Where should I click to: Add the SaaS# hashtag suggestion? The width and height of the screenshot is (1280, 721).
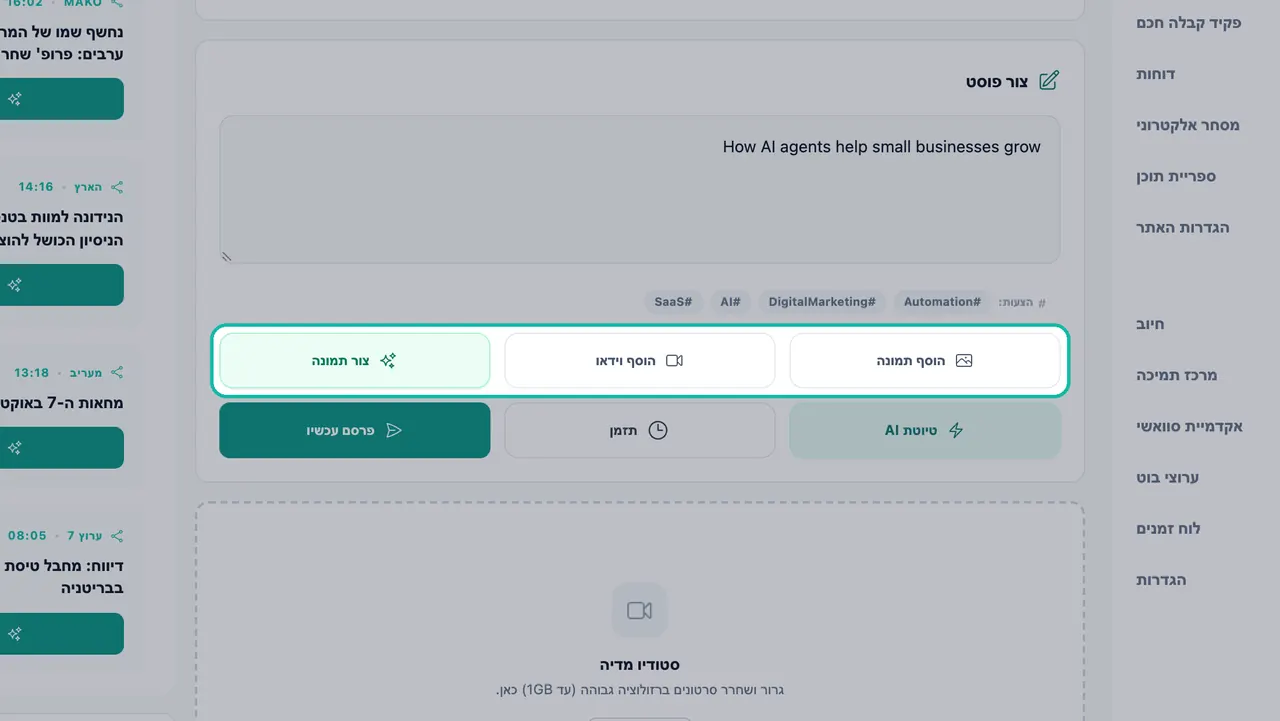(673, 302)
